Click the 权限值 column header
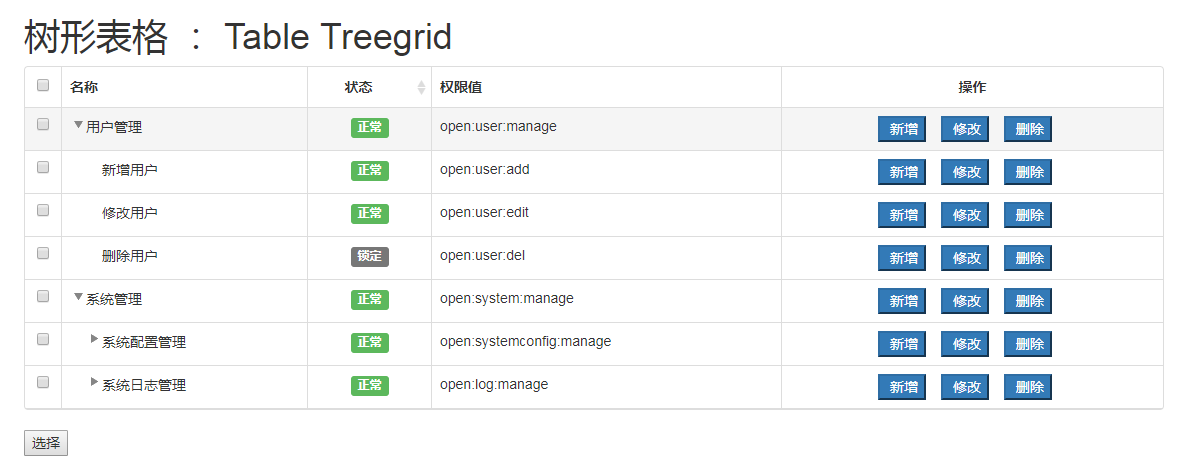 [x=461, y=88]
